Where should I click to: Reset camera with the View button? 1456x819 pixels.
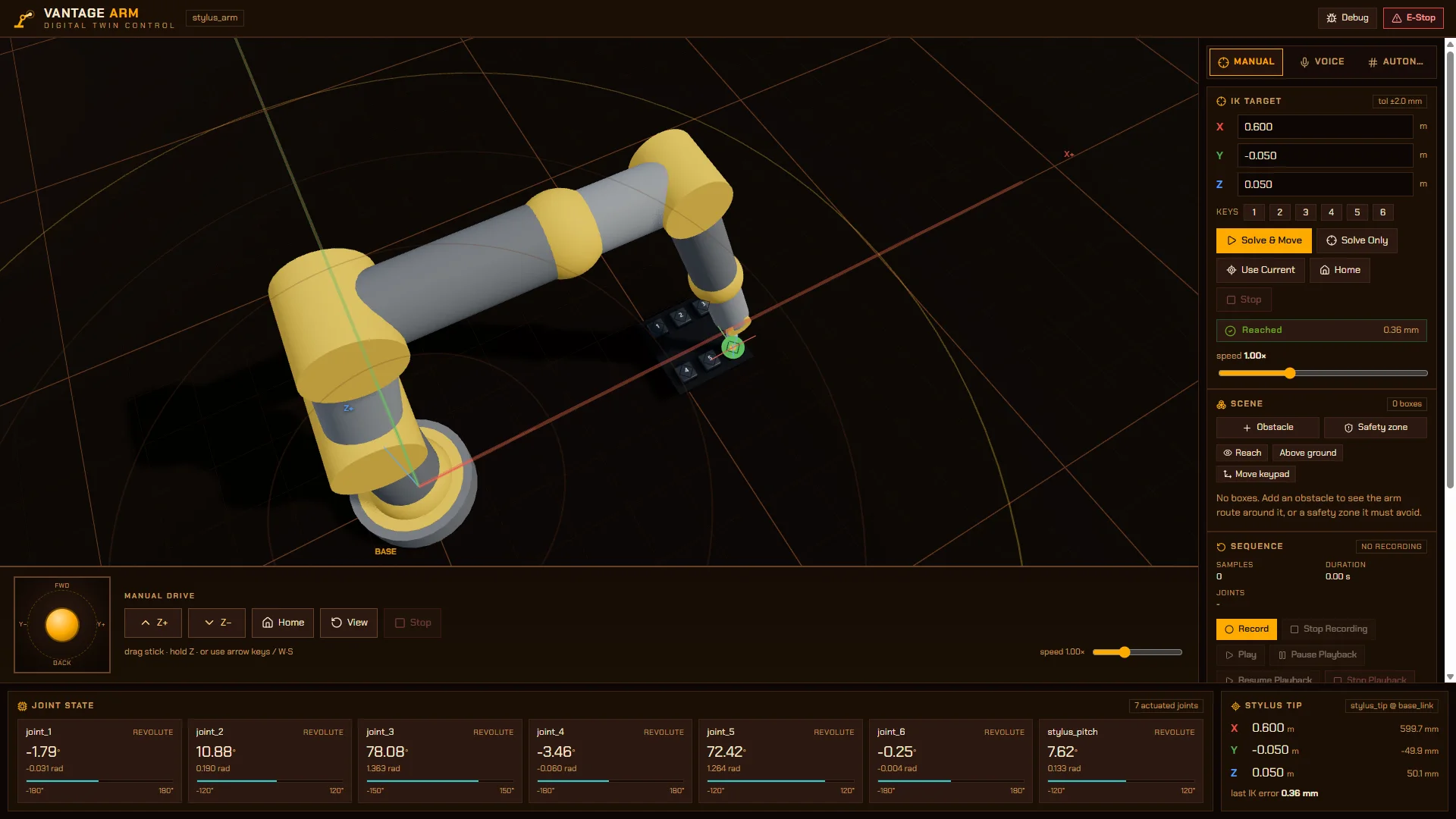[349, 623]
